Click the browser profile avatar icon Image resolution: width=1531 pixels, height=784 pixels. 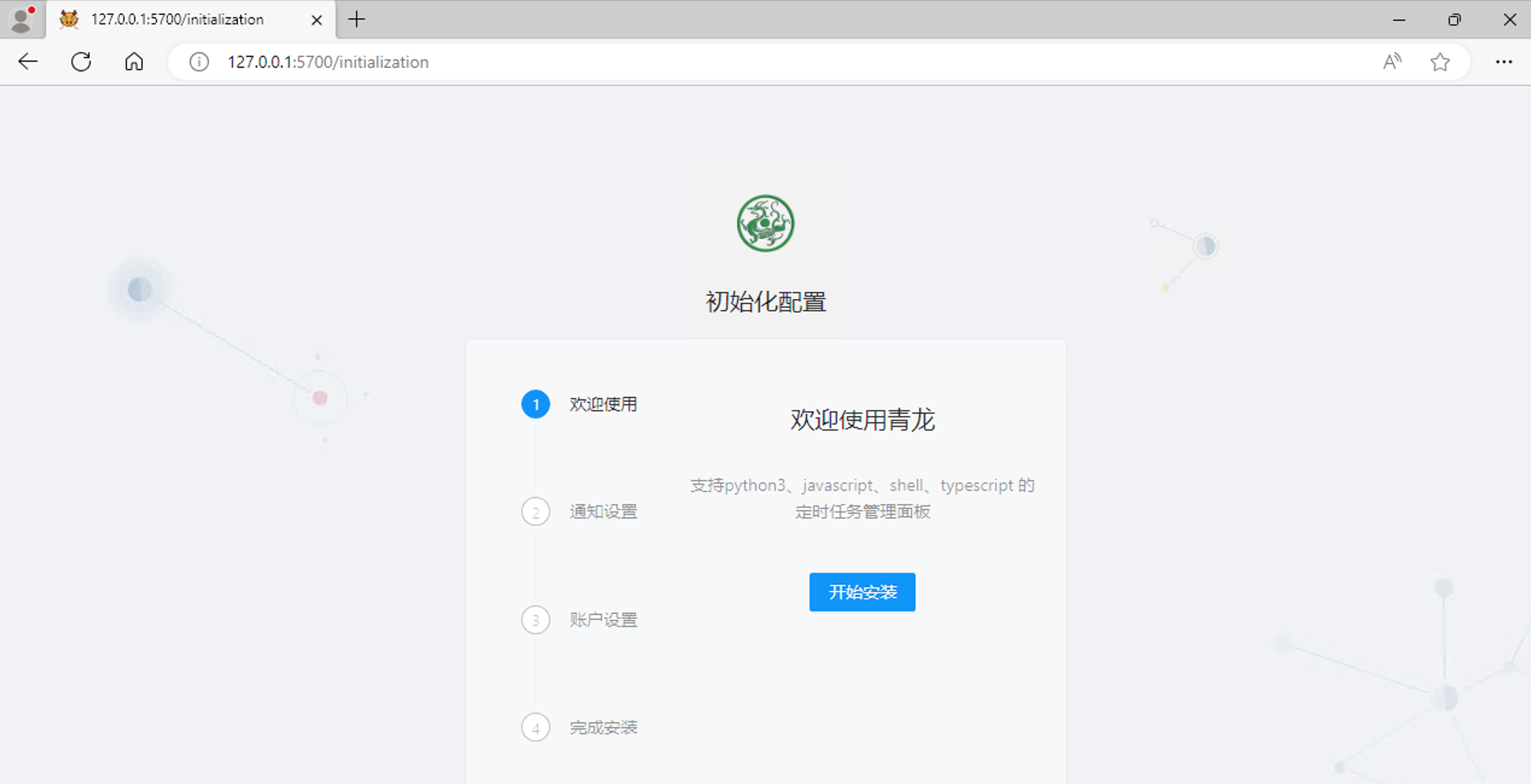coord(22,19)
